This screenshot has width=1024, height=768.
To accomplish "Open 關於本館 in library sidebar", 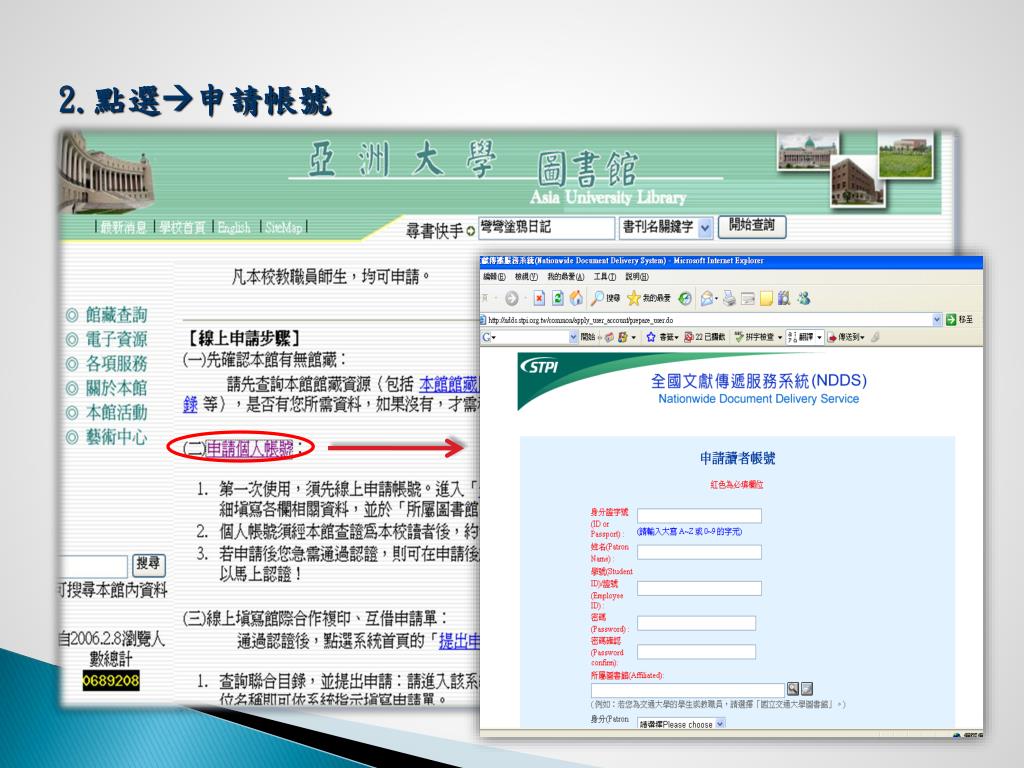I will pos(116,388).
